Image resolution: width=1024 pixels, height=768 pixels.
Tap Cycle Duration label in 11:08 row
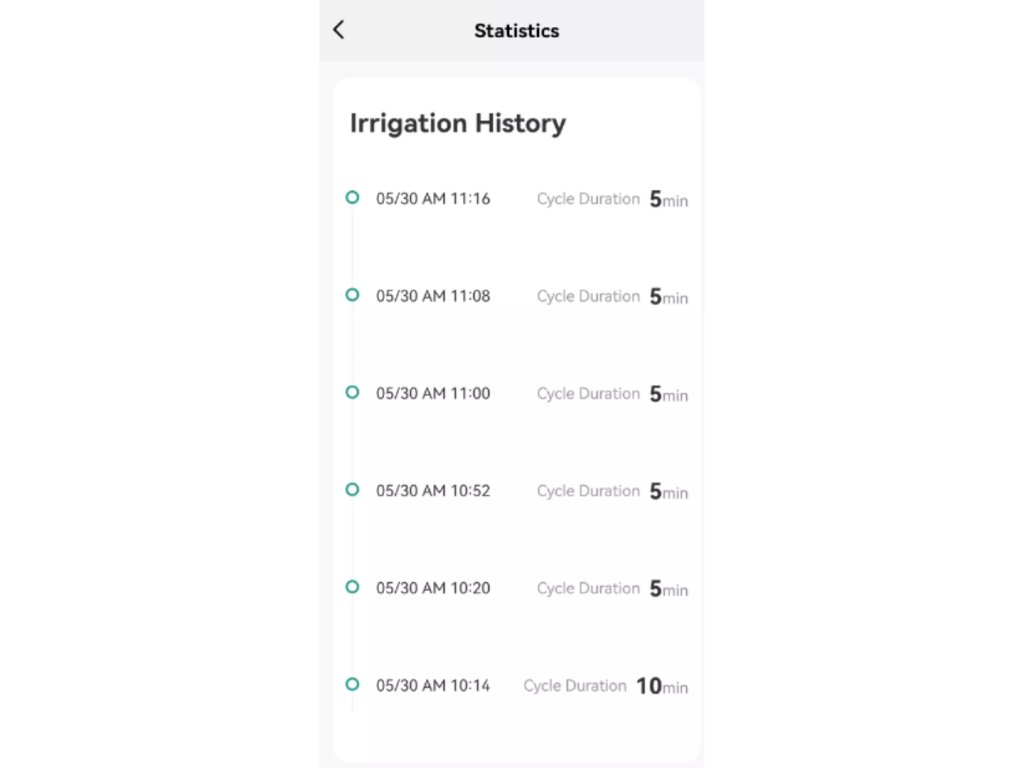588,296
